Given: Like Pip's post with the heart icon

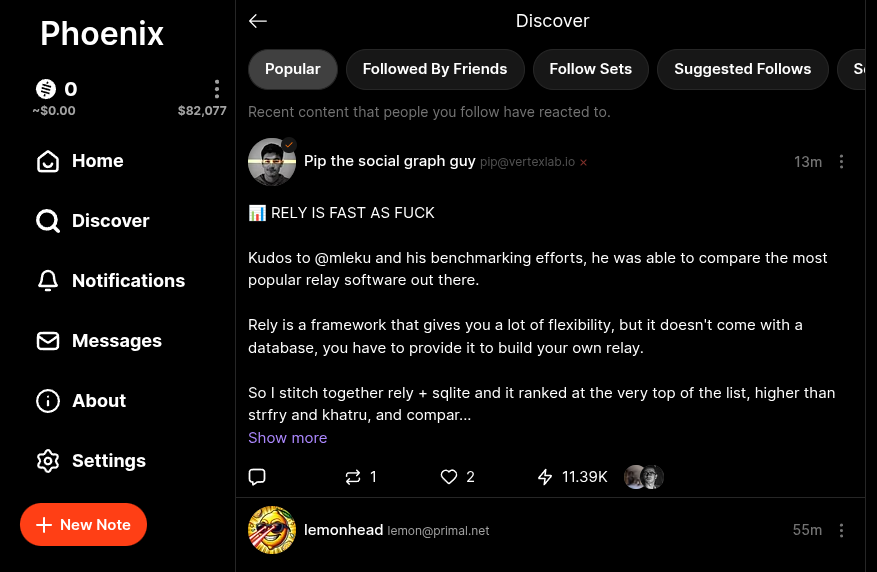Looking at the screenshot, I should pos(449,477).
